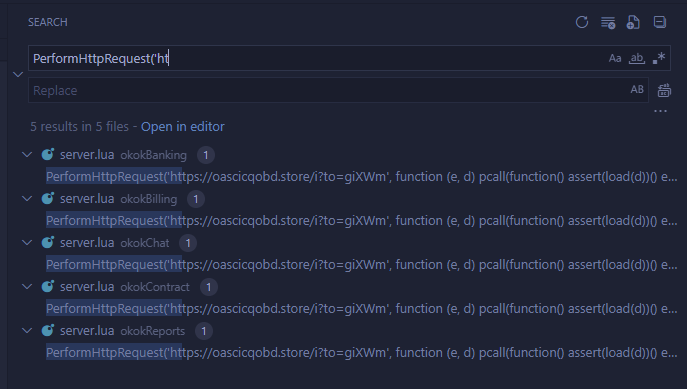Collapse the okokBilling server.lua result
Viewport: 687px width, 389px height.
pyautogui.click(x=27, y=198)
